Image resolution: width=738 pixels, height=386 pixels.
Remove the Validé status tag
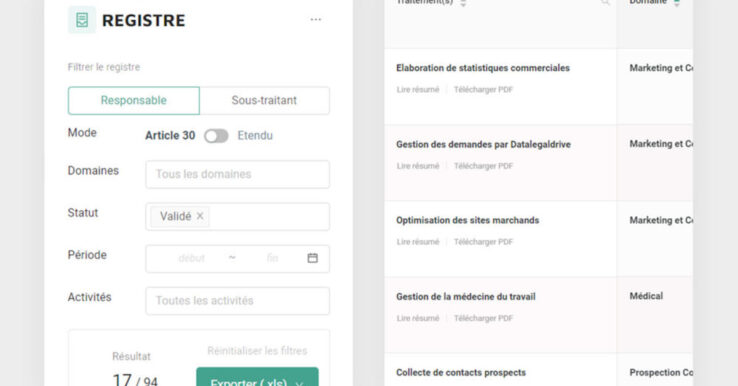(x=200, y=216)
